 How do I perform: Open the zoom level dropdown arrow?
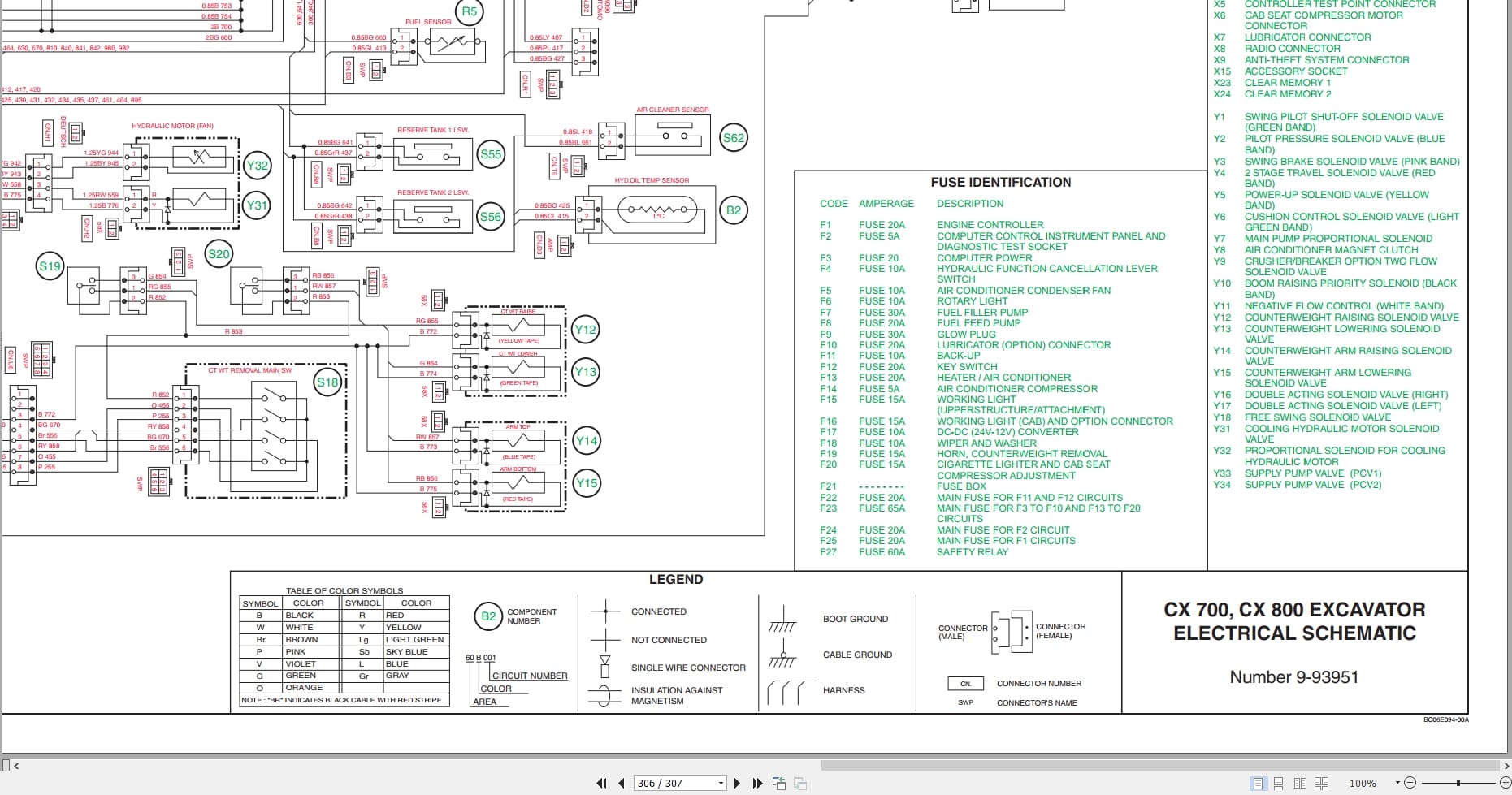1397,784
